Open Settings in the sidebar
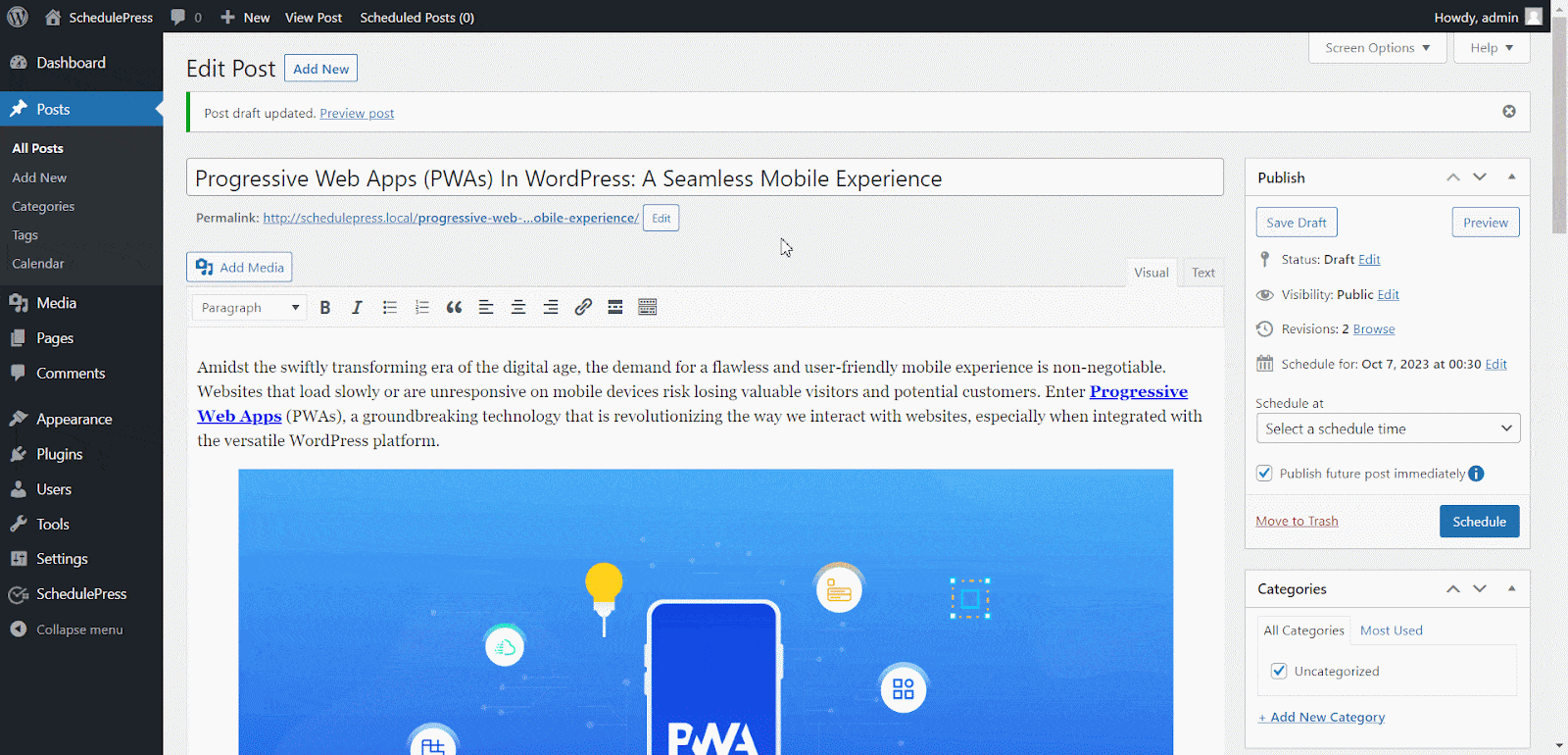This screenshot has width=1568, height=755. pos(81,559)
